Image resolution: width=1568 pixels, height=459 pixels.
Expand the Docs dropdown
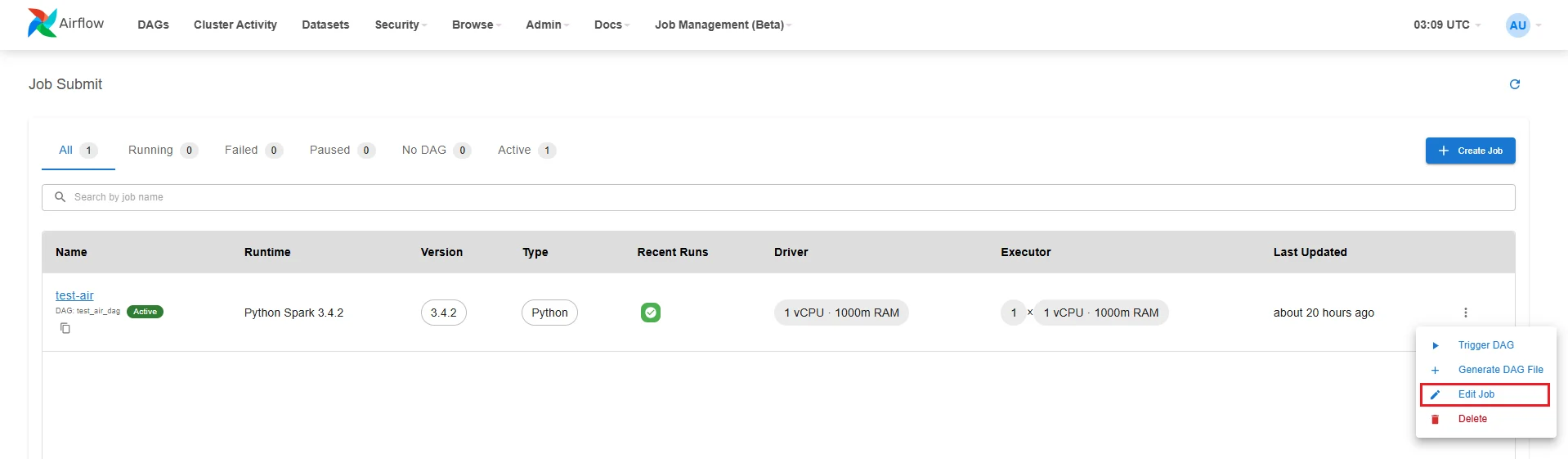click(x=612, y=25)
